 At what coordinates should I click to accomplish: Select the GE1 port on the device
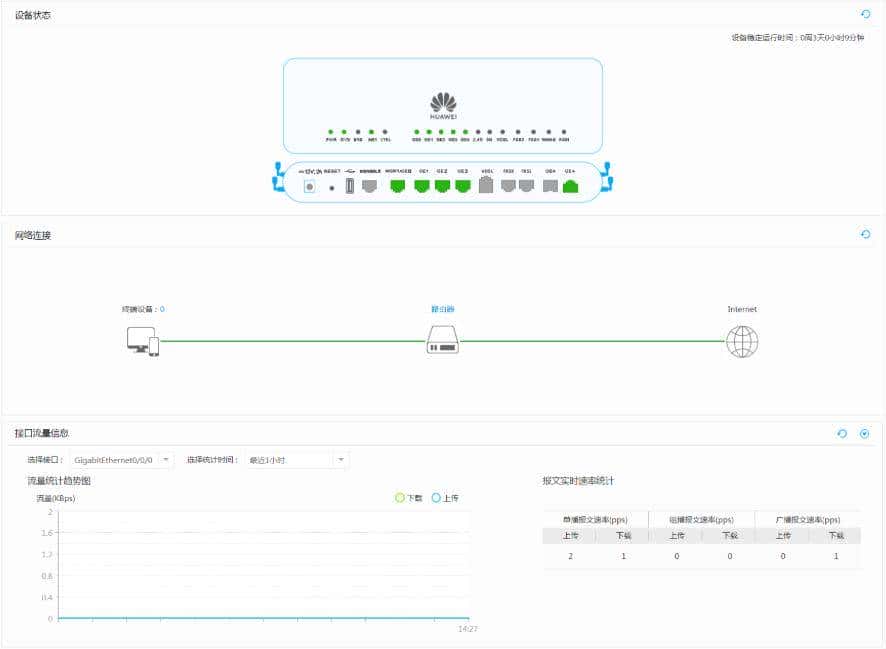[x=421, y=185]
